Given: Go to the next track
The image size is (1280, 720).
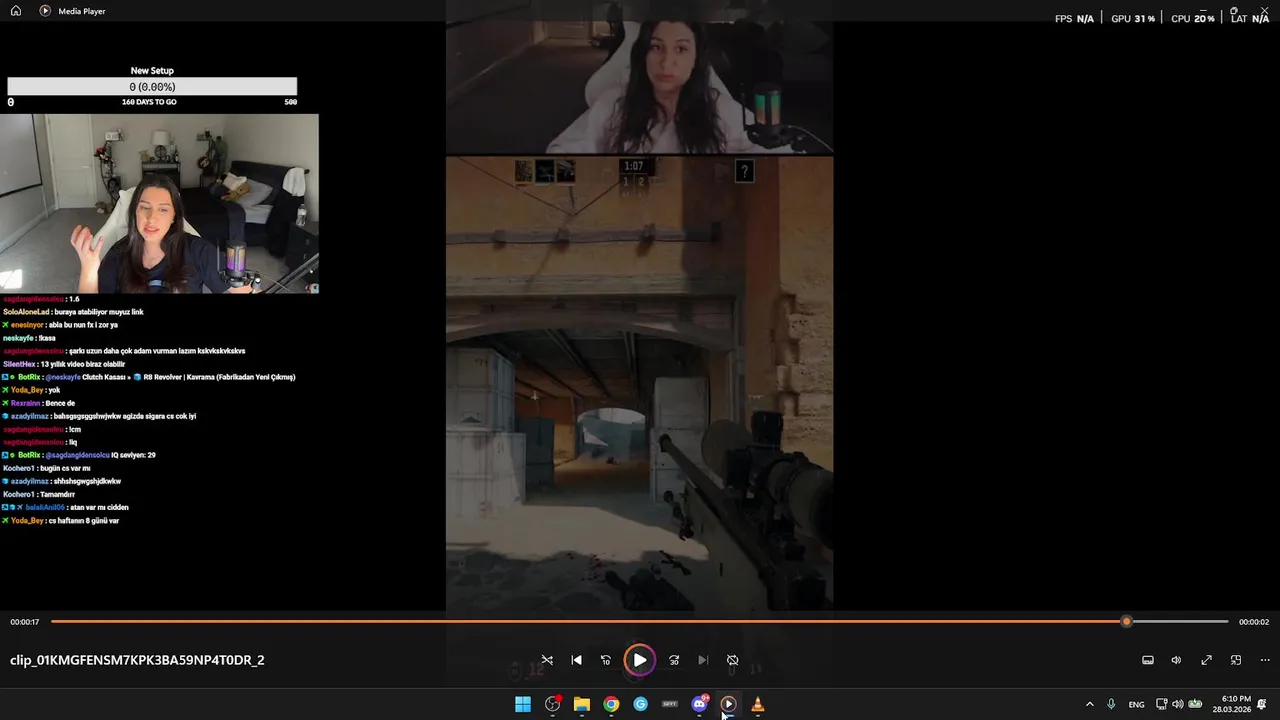Looking at the screenshot, I should [x=703, y=660].
